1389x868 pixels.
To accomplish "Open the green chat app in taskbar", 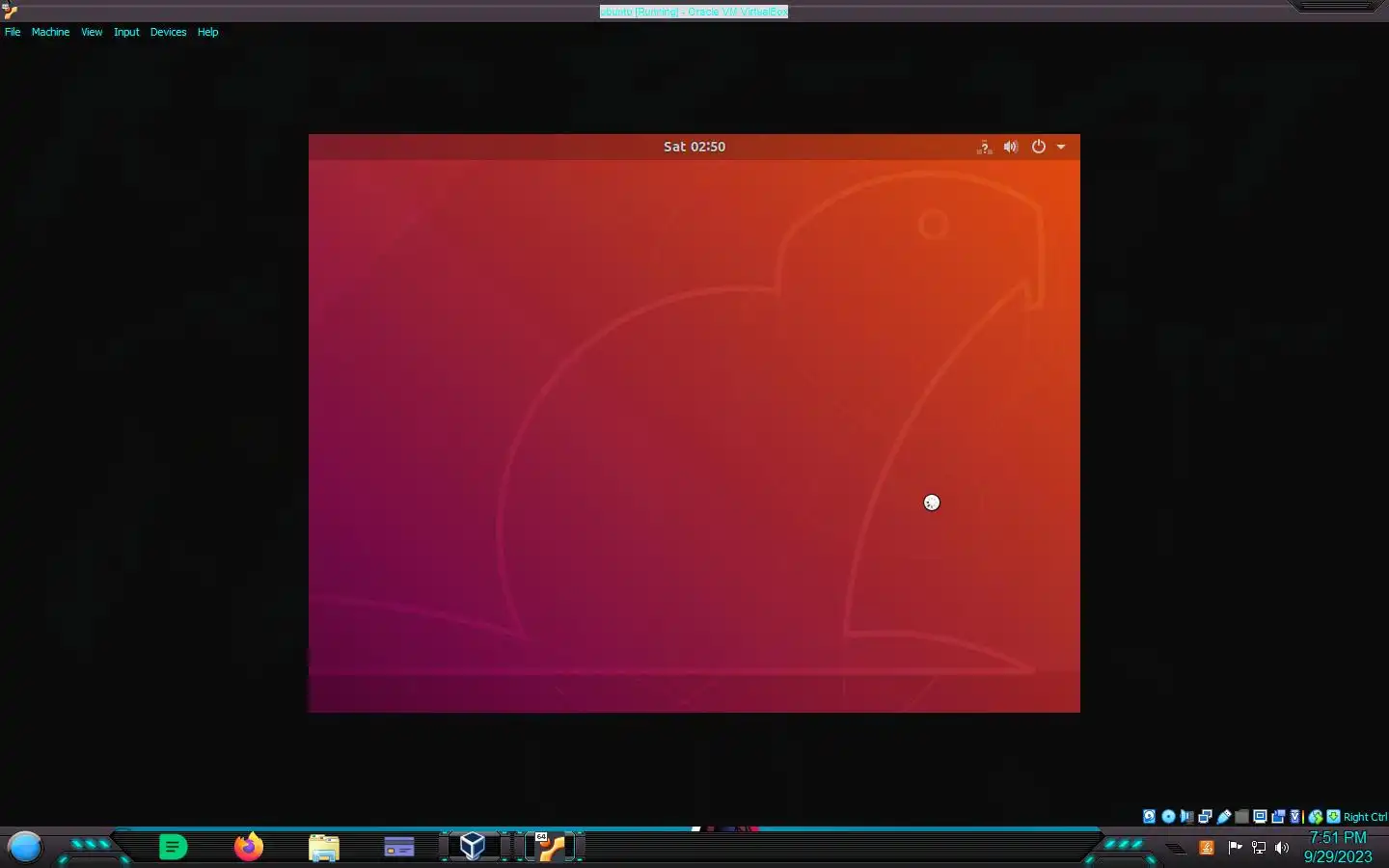I will 173,847.
